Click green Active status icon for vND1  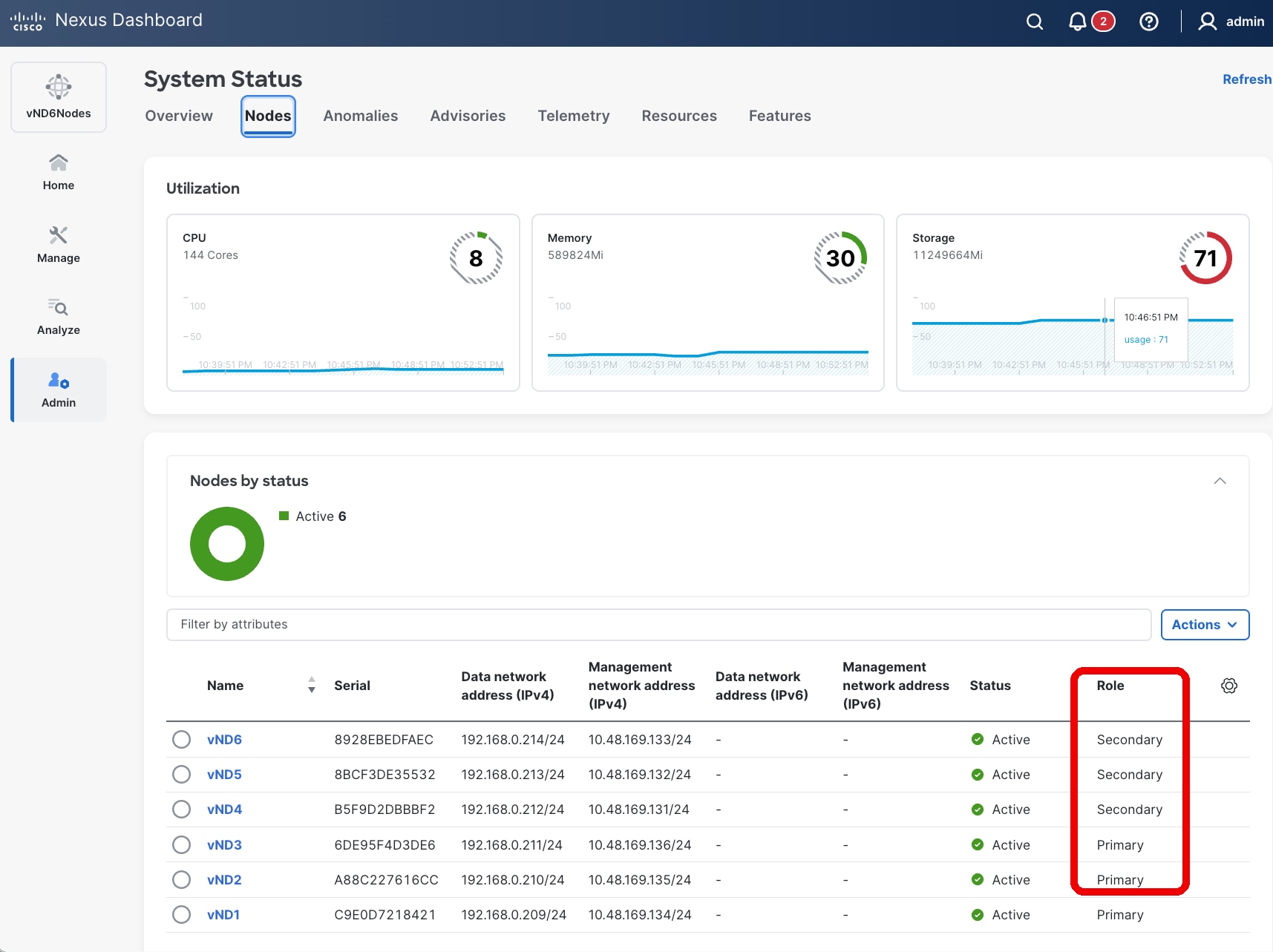pos(978,915)
